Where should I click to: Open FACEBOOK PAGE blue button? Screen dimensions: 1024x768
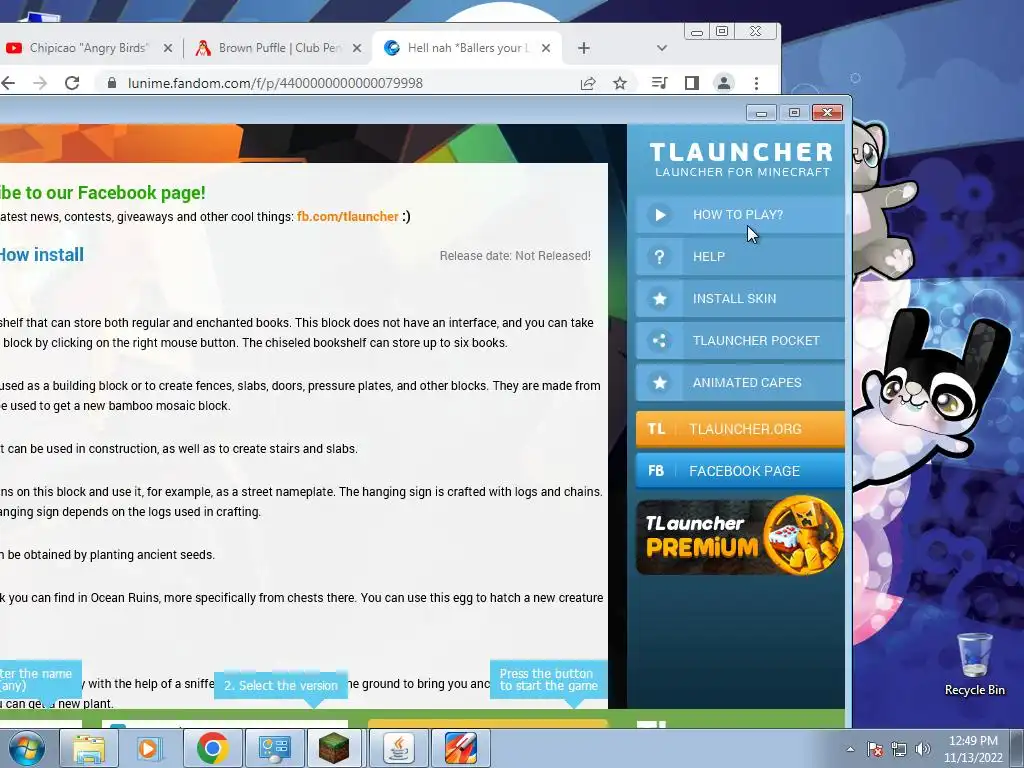[740, 471]
